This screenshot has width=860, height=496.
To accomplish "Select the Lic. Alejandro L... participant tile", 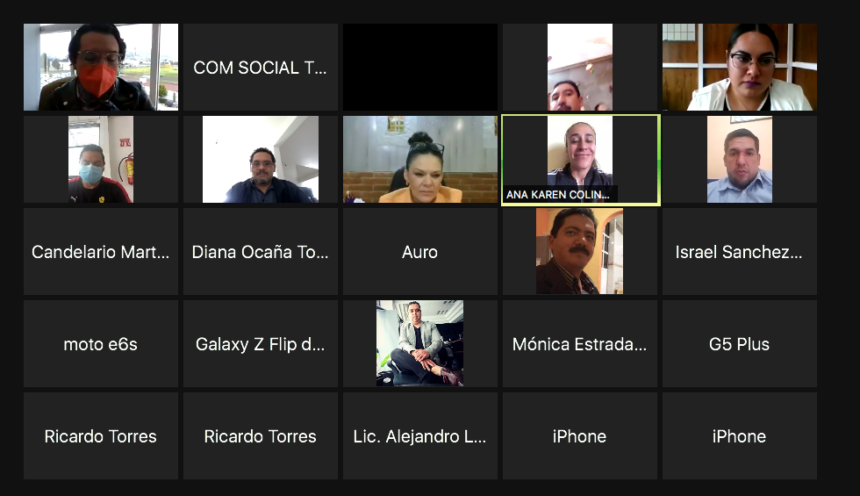I will [x=420, y=436].
